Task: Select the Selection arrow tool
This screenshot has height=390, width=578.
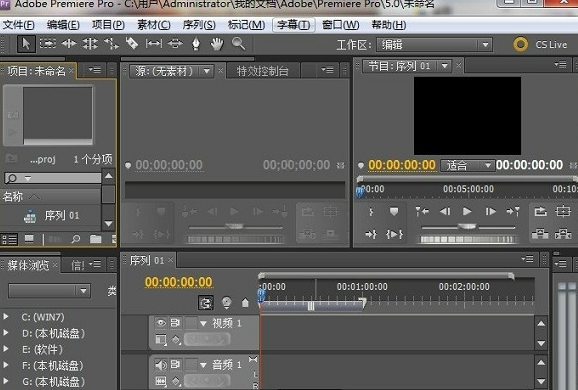Action: 26,44
